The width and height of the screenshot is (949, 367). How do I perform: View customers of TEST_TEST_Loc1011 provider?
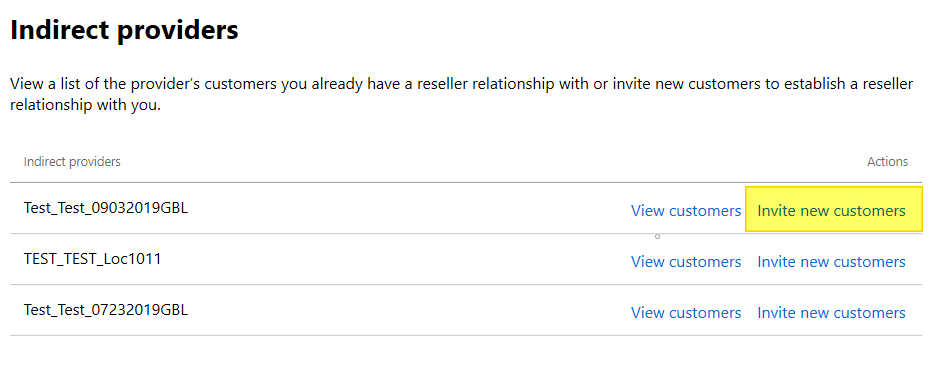[x=686, y=262]
